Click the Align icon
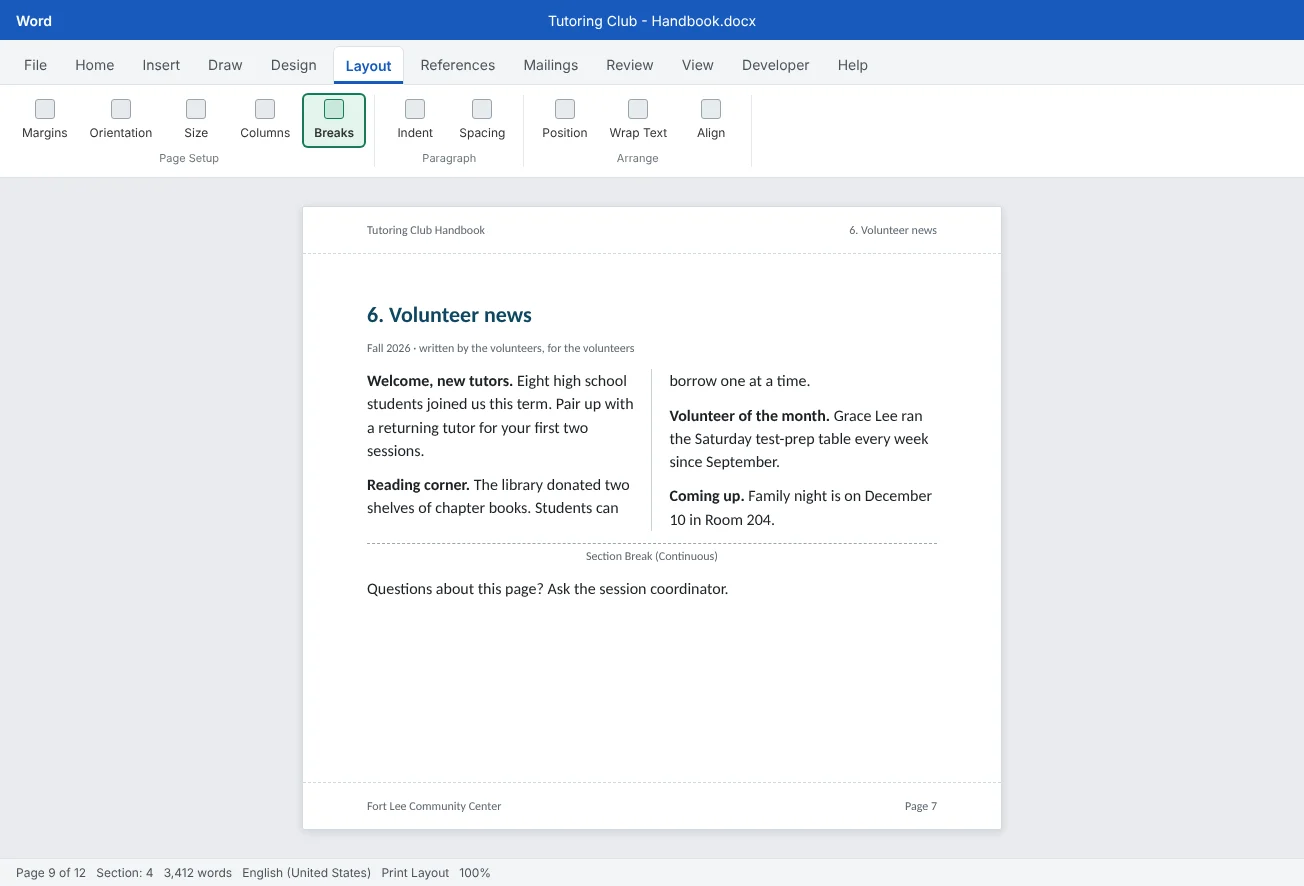This screenshot has height=886, width=1304. [x=711, y=109]
